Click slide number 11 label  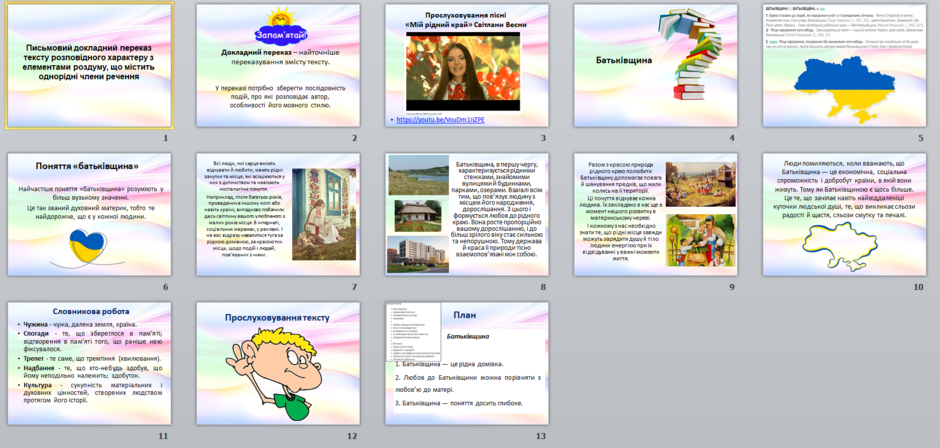(163, 436)
